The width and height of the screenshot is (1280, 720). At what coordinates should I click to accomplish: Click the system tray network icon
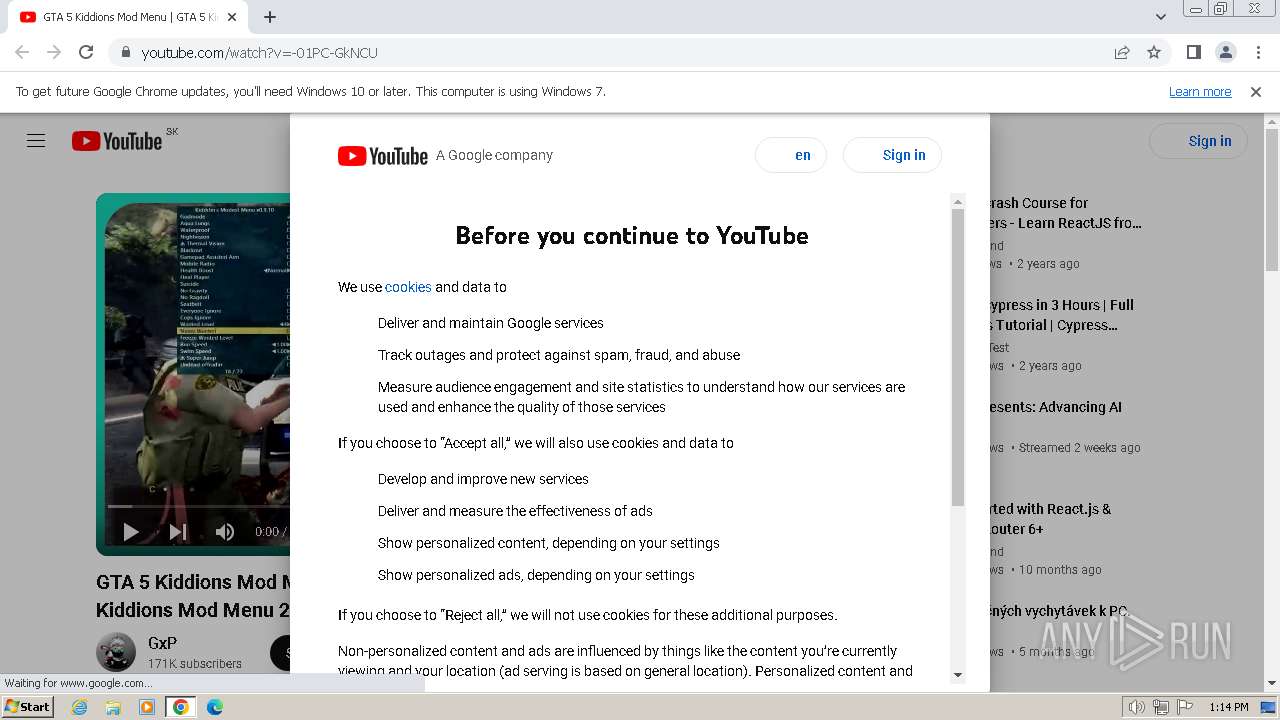[x=1161, y=707]
